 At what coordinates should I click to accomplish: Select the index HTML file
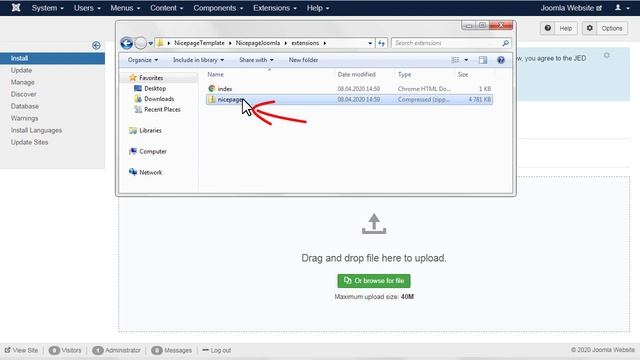349,89
